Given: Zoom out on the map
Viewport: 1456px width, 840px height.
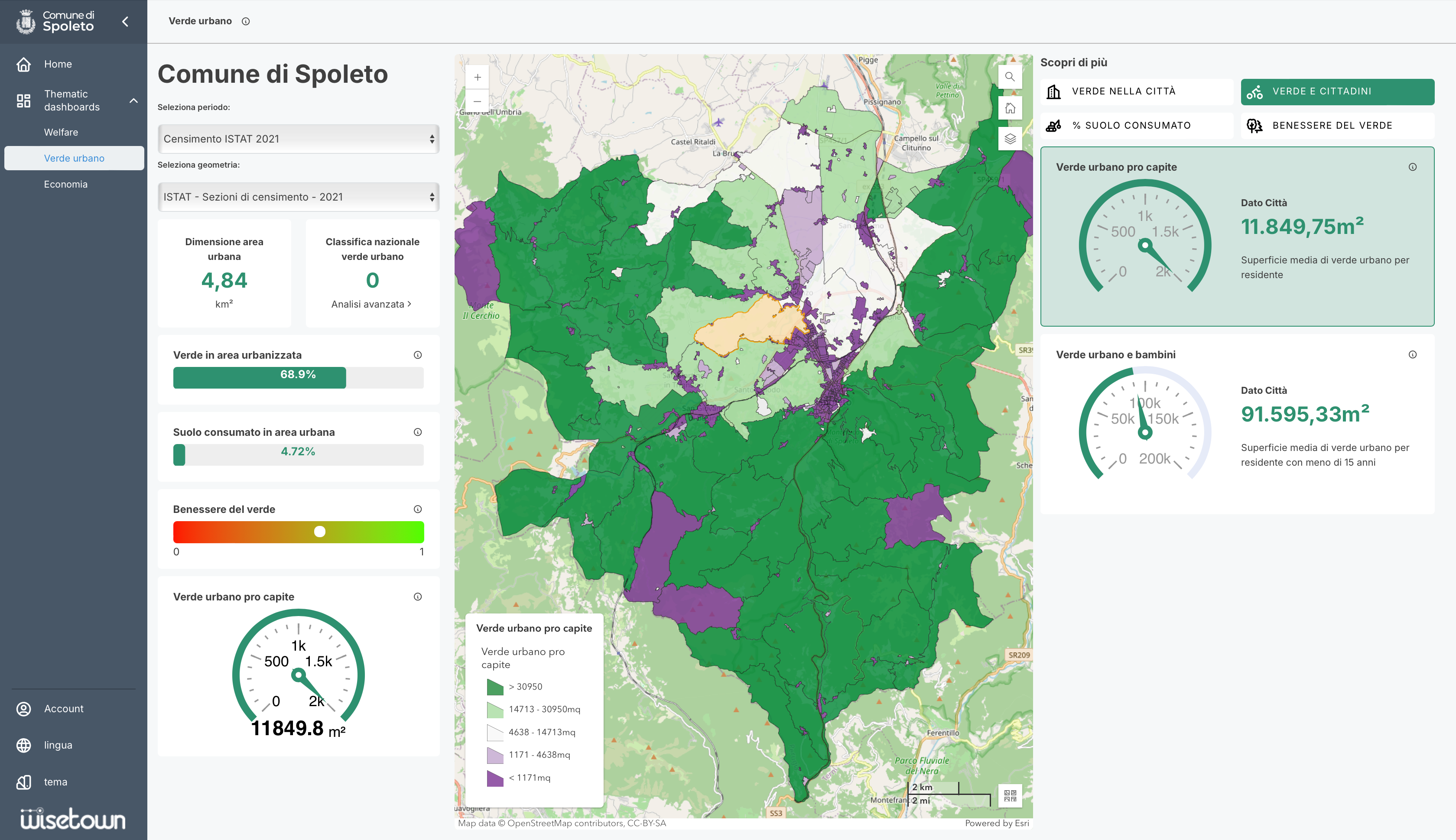Looking at the screenshot, I should [477, 101].
